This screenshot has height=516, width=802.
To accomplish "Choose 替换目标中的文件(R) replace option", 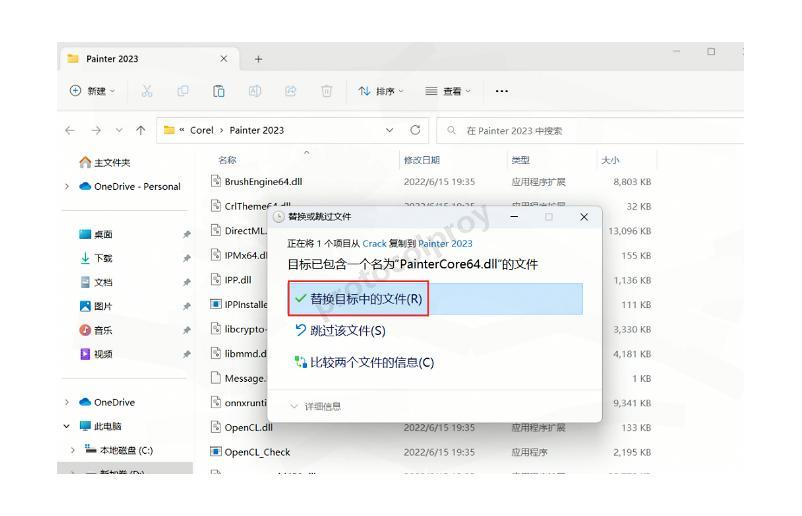I will click(435, 299).
